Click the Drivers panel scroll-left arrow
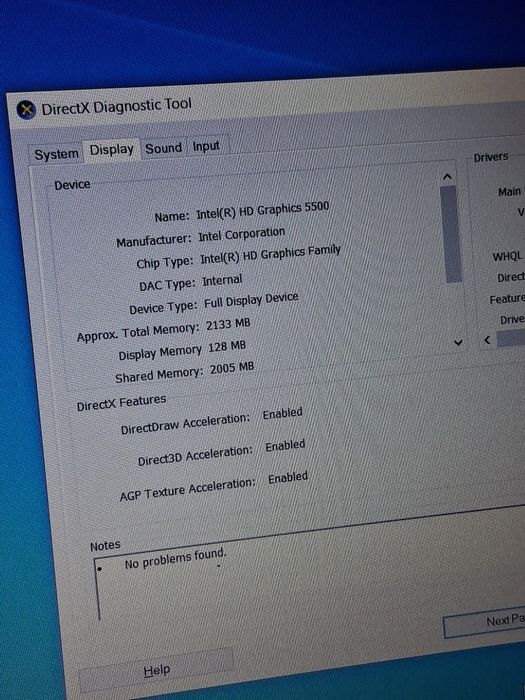 pyautogui.click(x=488, y=340)
